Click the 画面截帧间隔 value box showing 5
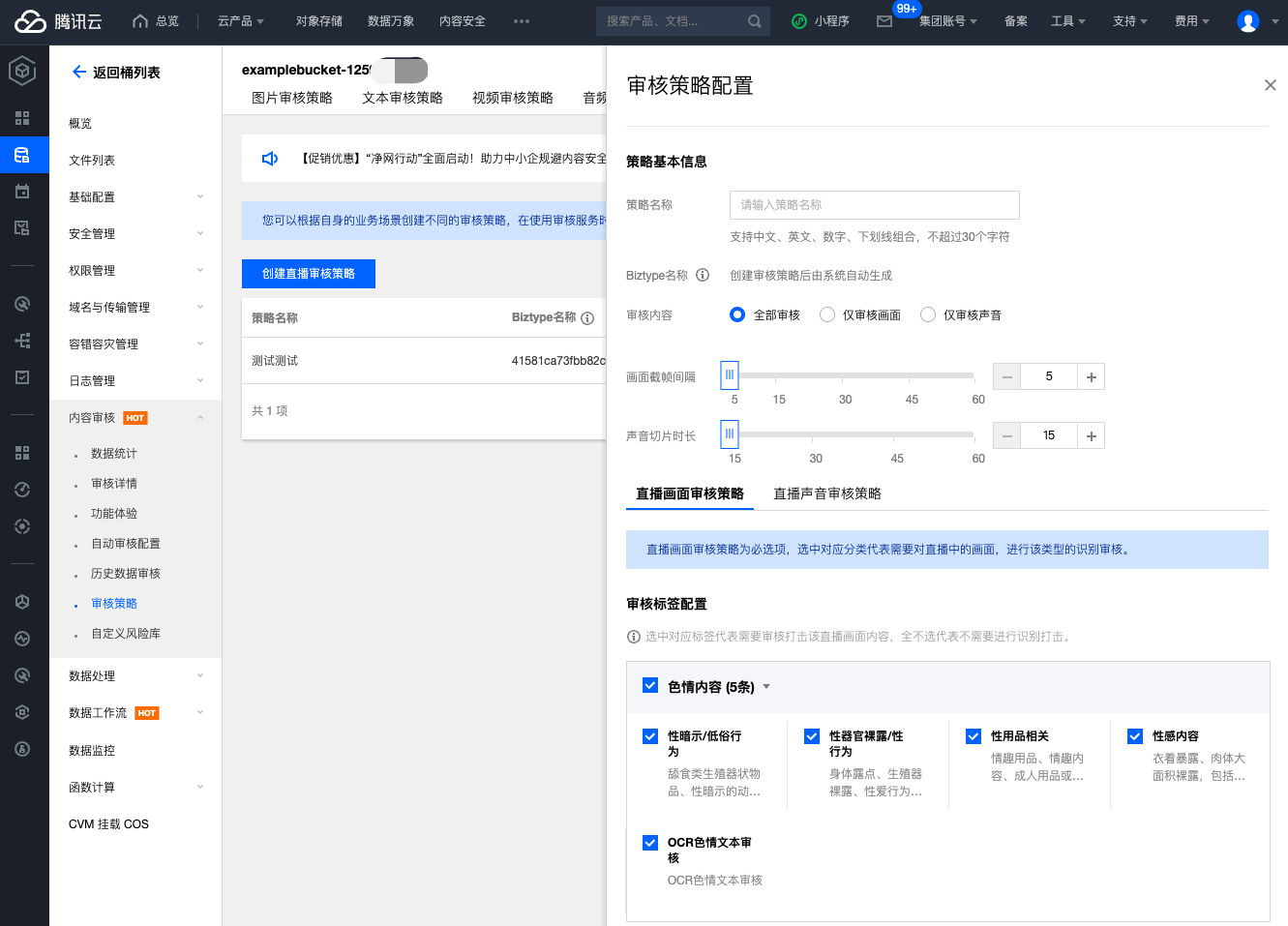The width and height of the screenshot is (1288, 926). 1049,376
